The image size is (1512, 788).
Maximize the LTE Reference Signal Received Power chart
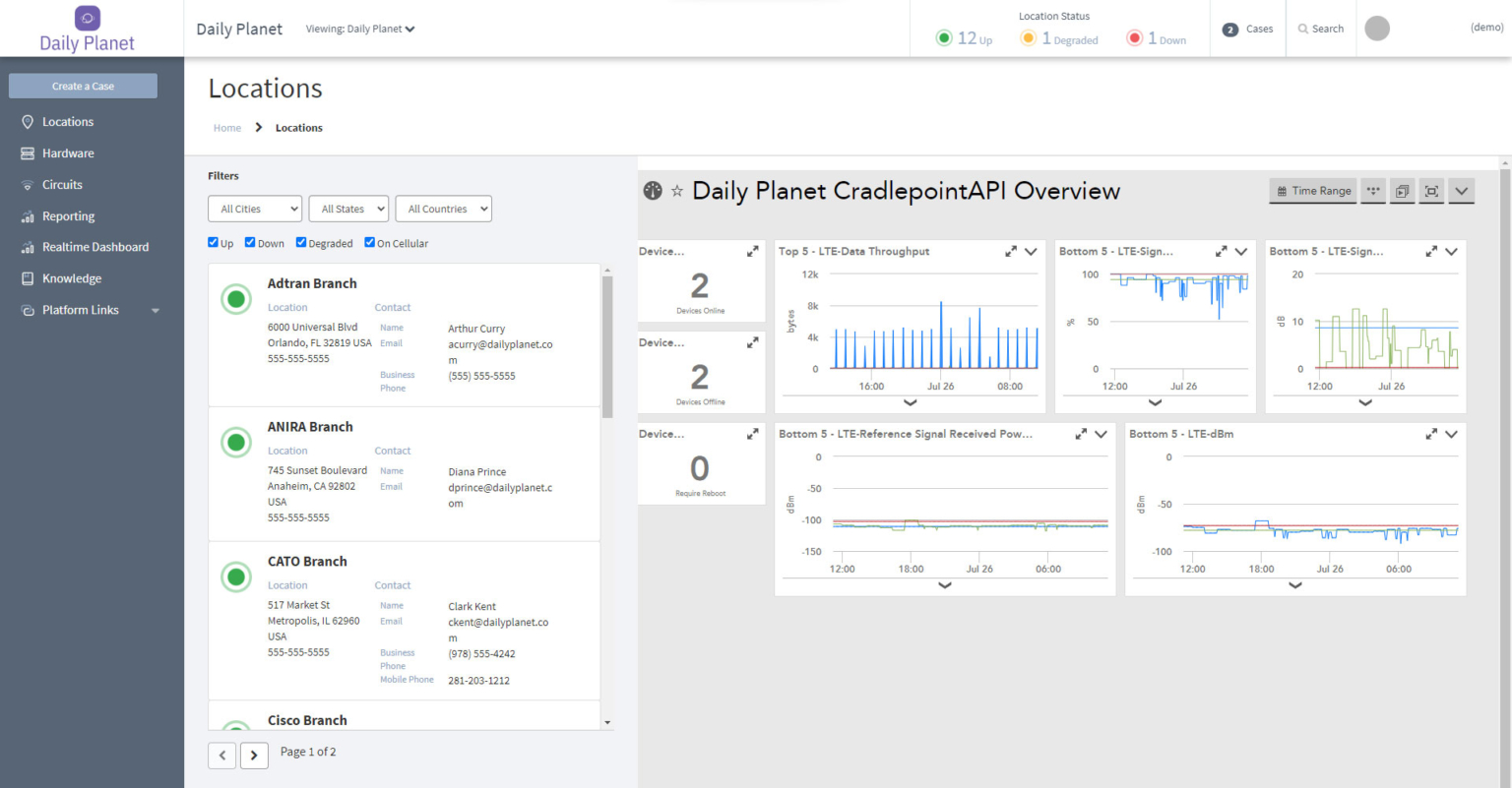point(1081,434)
